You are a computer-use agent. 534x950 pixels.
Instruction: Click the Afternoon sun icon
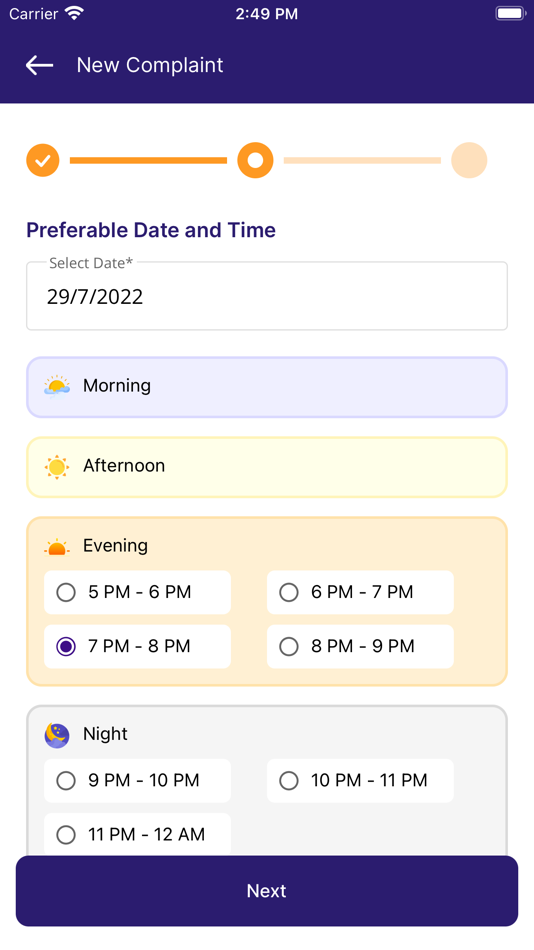[x=57, y=467]
